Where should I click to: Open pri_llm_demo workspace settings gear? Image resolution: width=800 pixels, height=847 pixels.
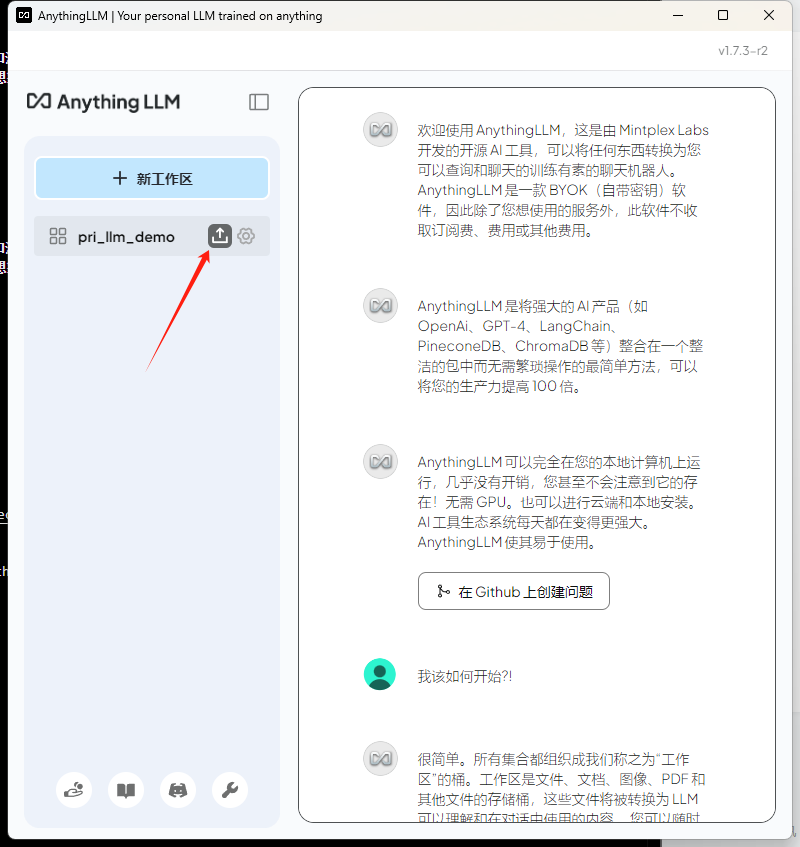click(246, 236)
